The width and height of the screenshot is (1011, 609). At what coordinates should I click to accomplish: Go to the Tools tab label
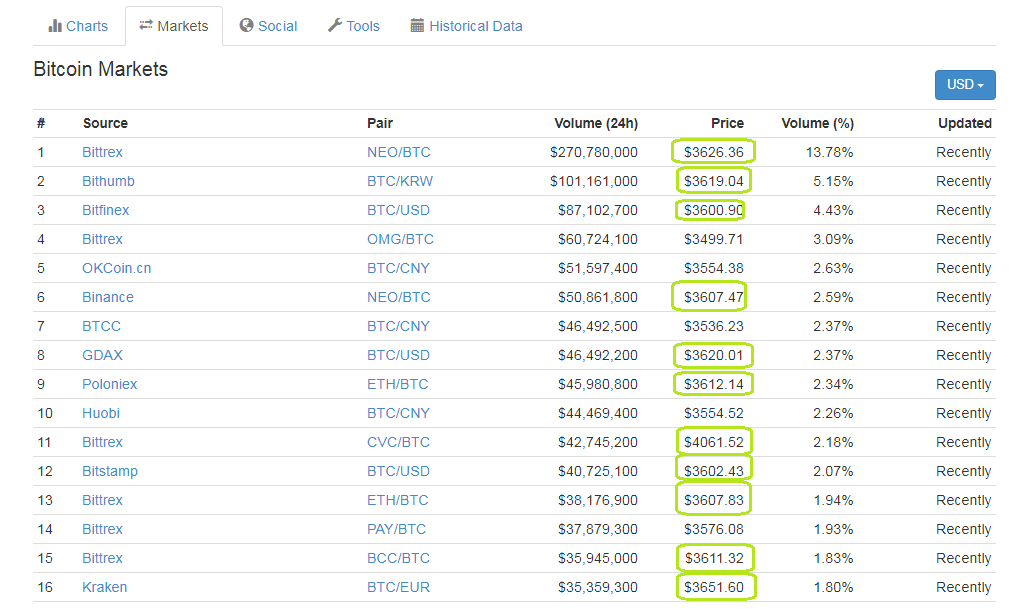(363, 26)
